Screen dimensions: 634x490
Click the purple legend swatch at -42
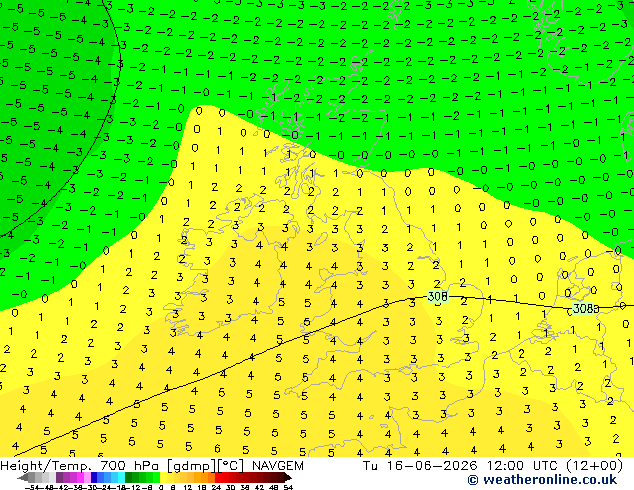59,477
